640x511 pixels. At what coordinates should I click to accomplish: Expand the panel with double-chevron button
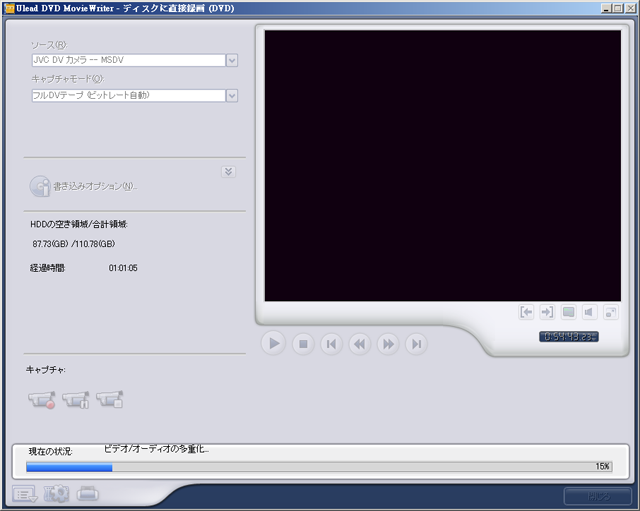click(229, 171)
